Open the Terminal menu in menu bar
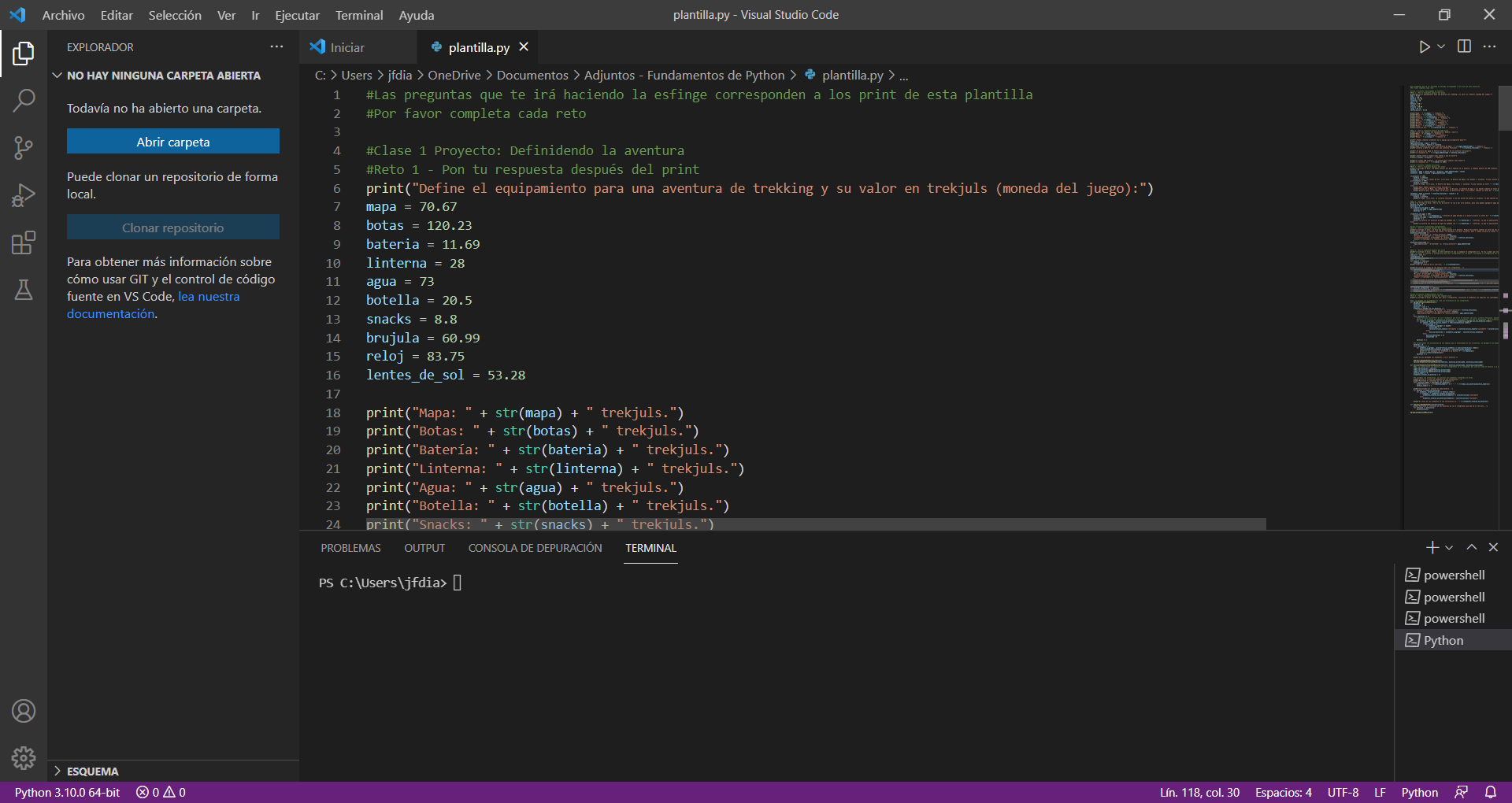This screenshot has height=803, width=1512. (359, 15)
